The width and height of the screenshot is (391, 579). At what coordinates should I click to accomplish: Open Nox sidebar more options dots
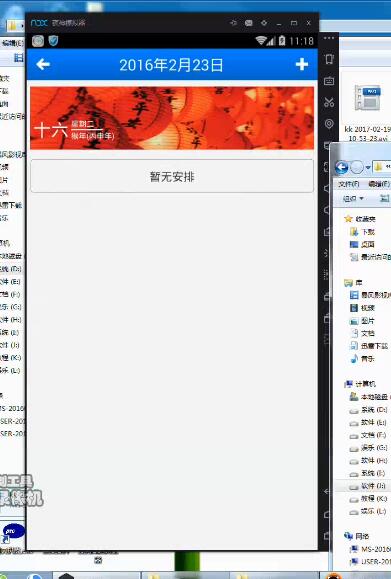coord(329,38)
